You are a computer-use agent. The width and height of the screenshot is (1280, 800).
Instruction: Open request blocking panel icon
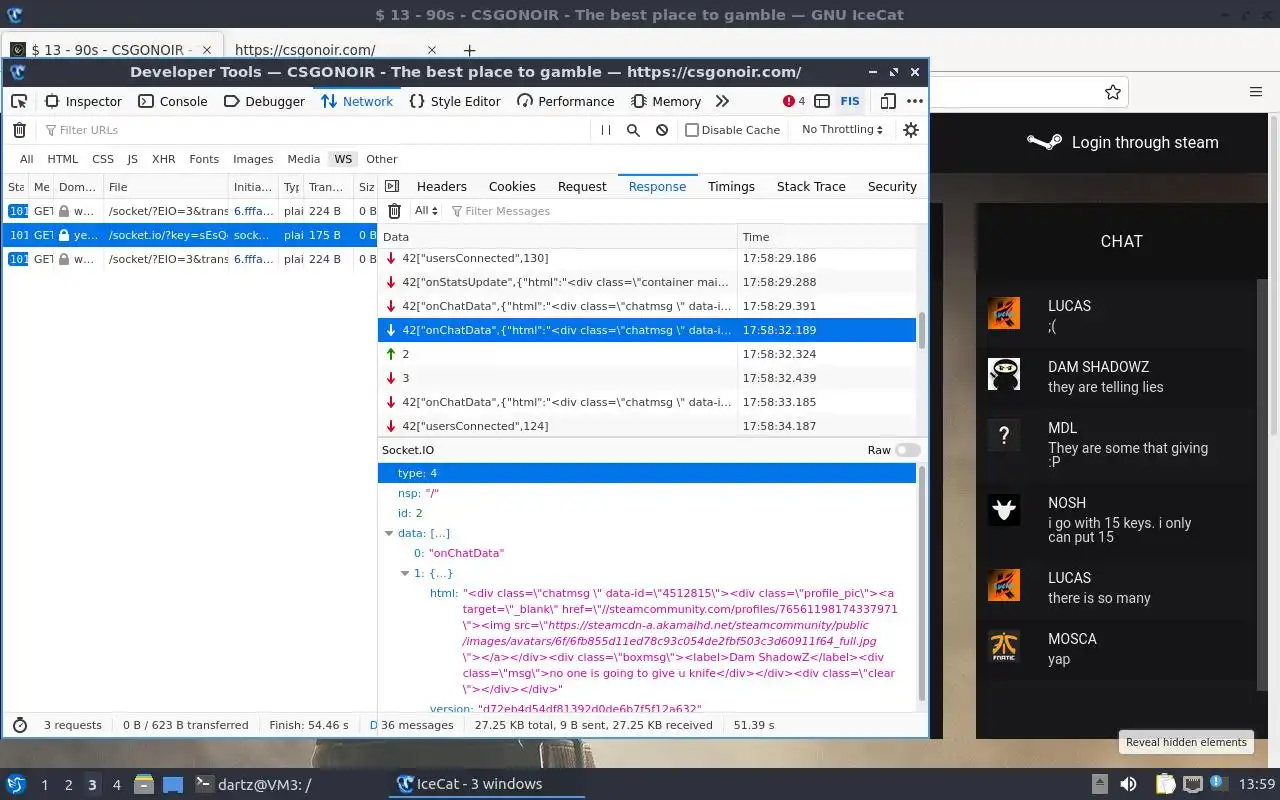click(x=662, y=130)
